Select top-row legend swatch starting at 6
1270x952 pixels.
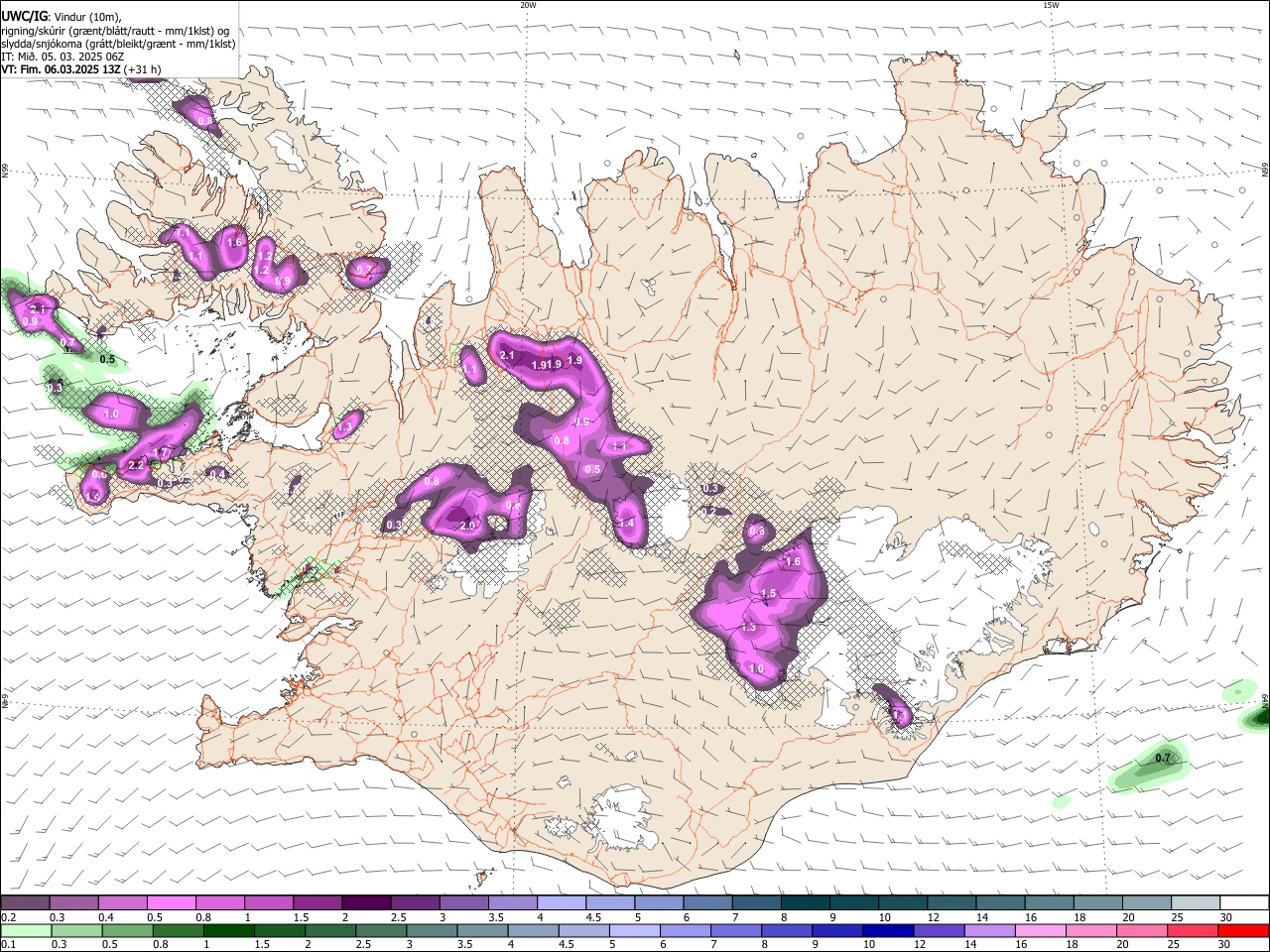705,903
